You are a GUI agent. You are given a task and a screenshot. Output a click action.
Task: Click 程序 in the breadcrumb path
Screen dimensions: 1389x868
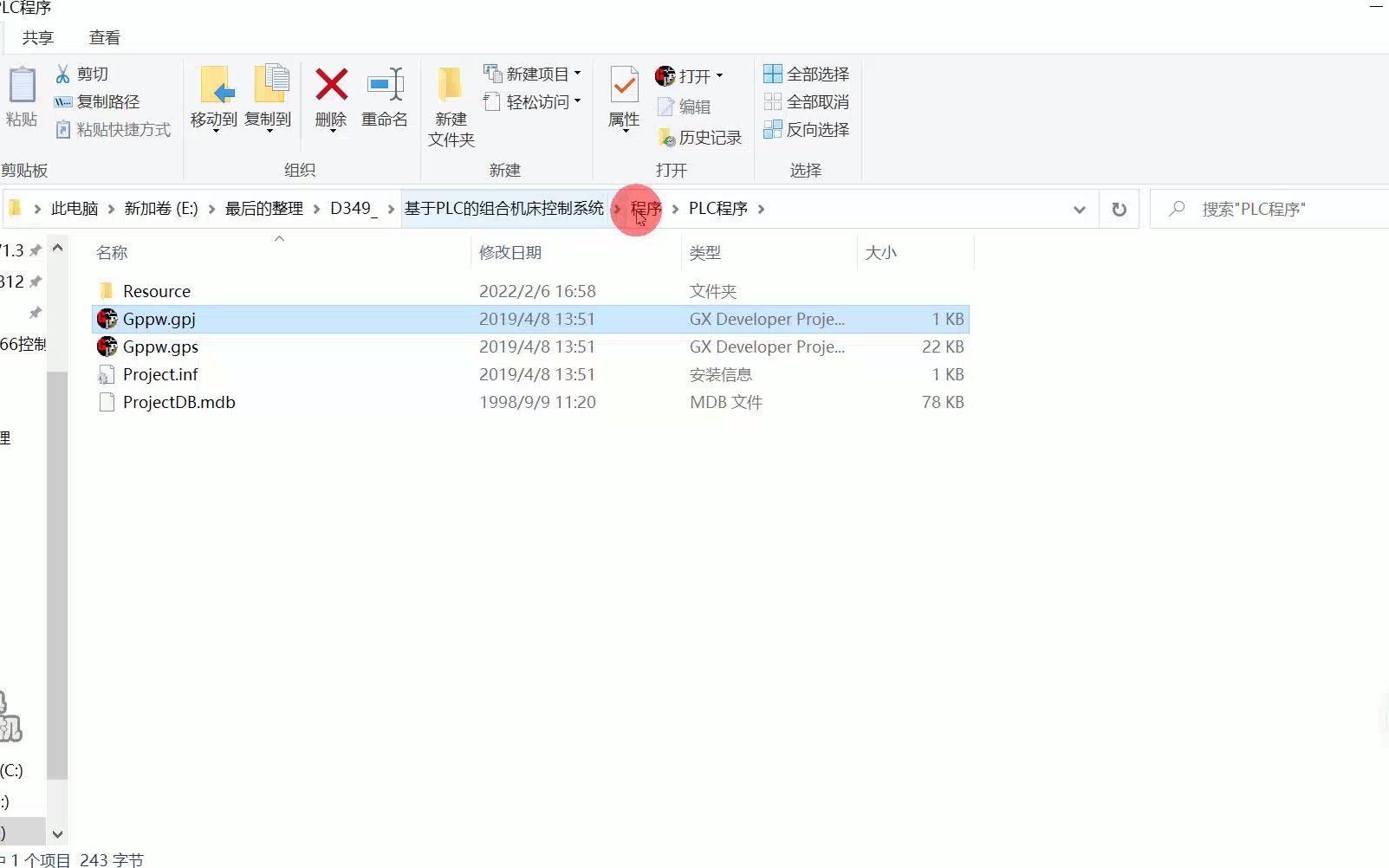[x=646, y=209]
